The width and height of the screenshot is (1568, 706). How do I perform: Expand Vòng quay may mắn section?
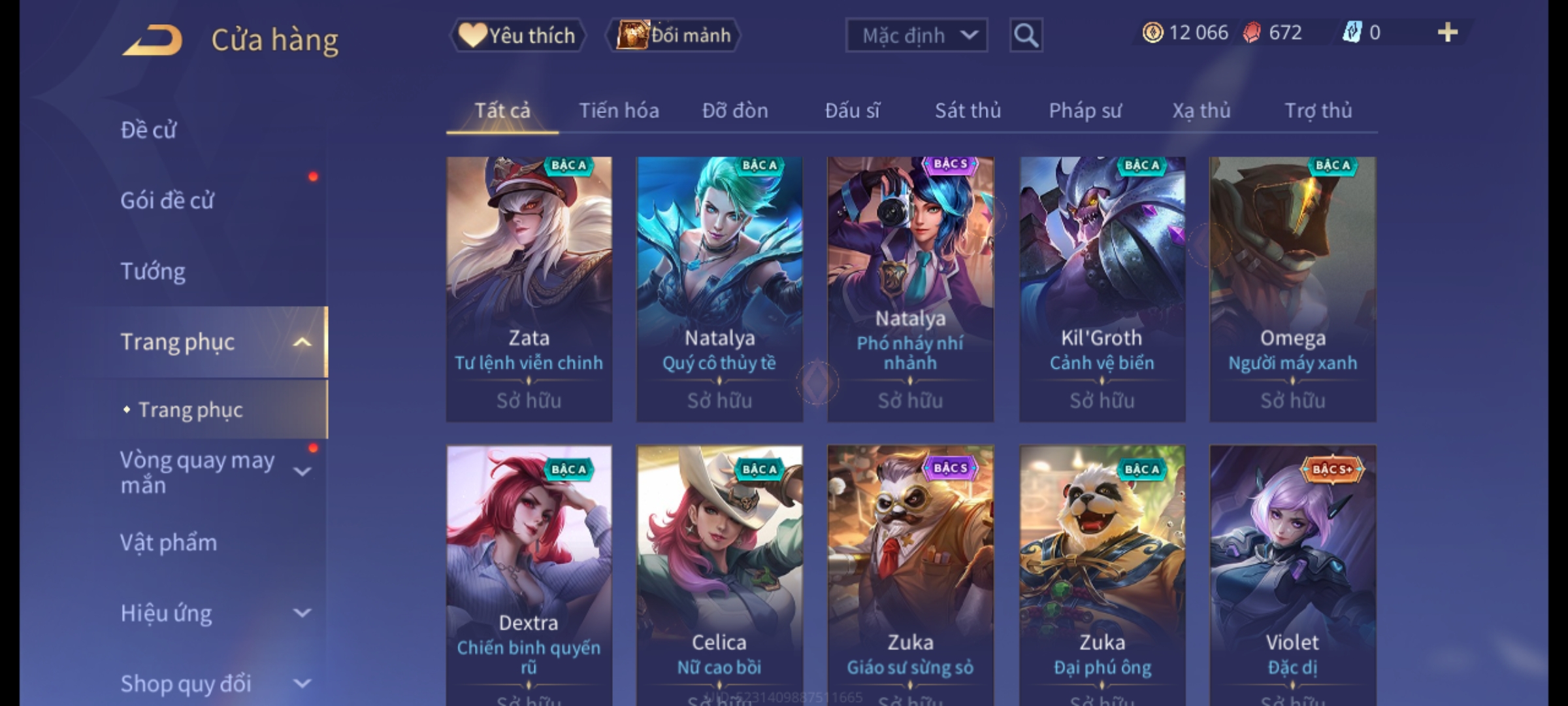pyautogui.click(x=302, y=471)
